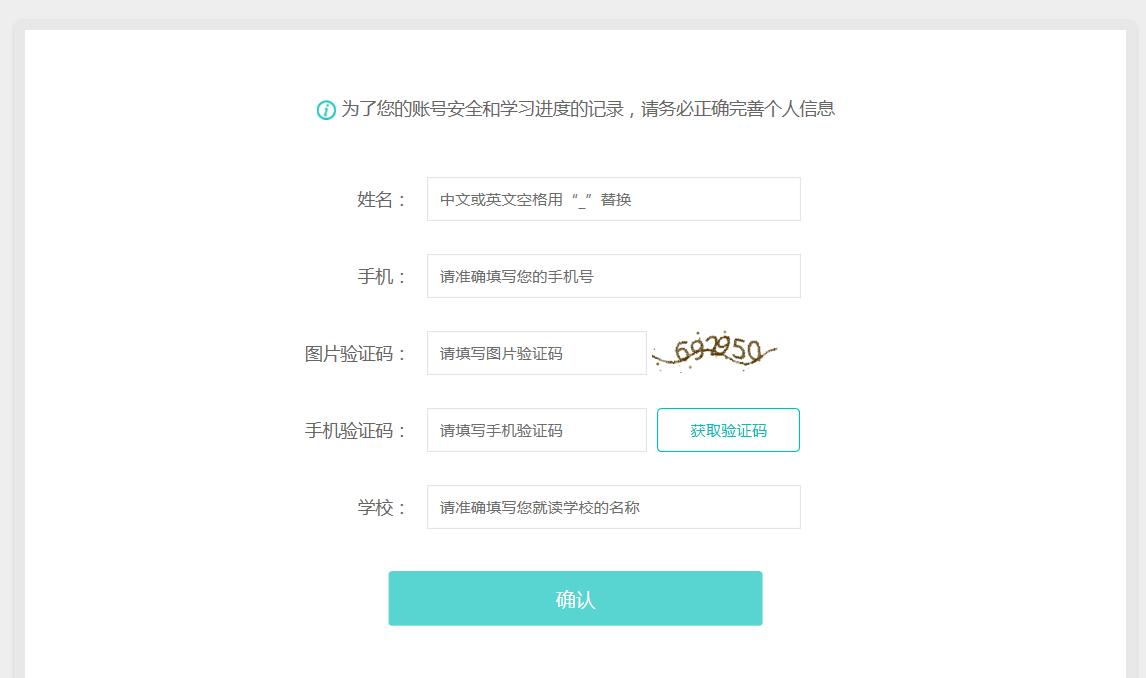The width and height of the screenshot is (1146, 678).
Task: Click the 手机： field label
Action: point(381,277)
